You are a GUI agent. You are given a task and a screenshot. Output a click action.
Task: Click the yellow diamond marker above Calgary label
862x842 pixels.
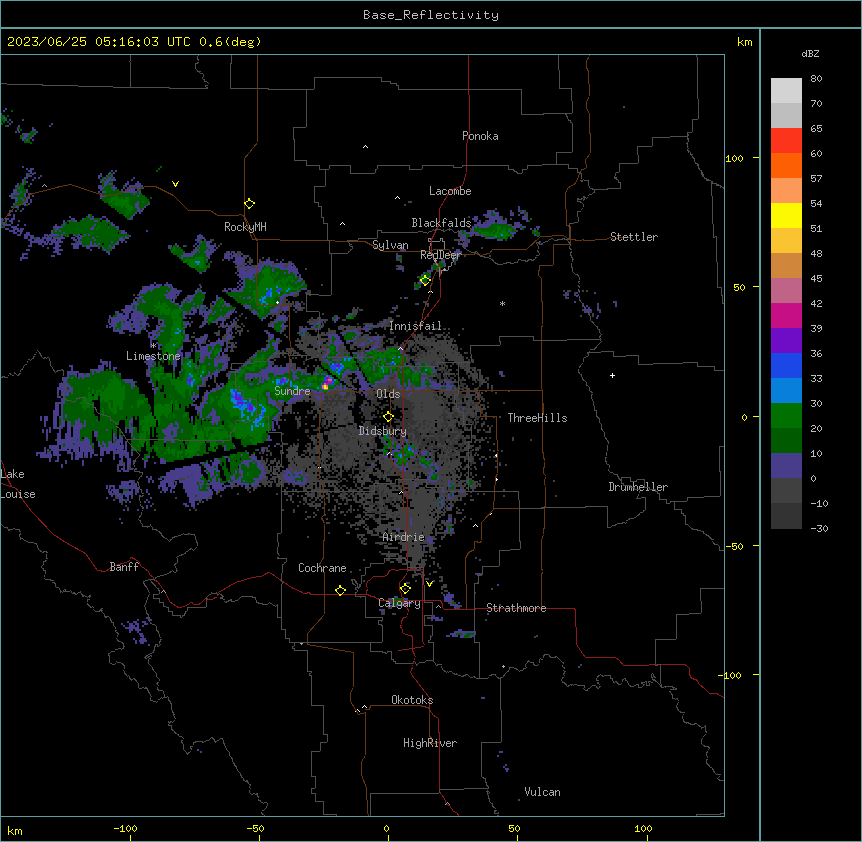(x=405, y=588)
